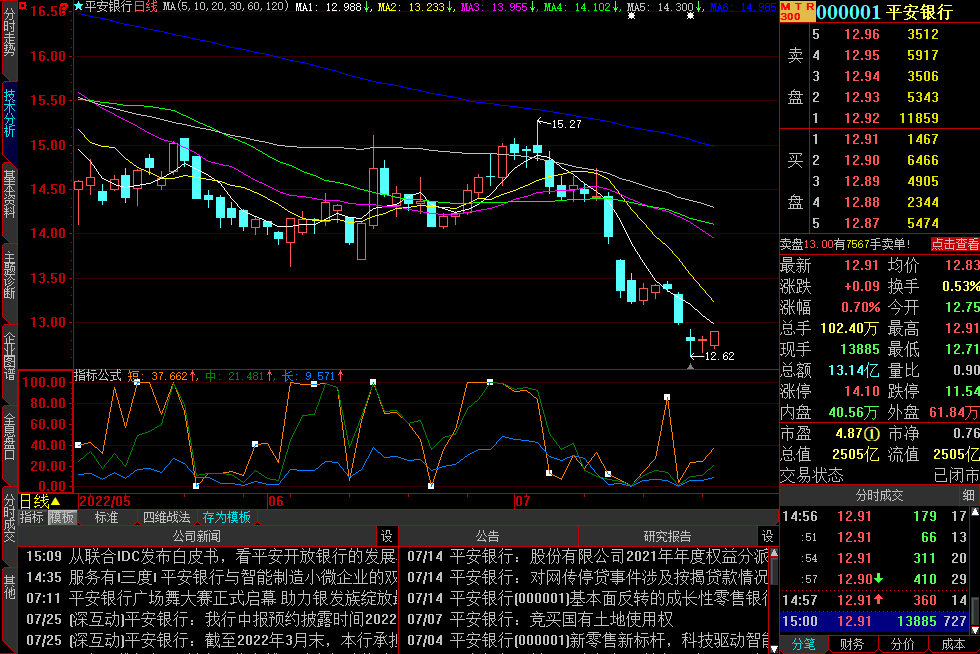
Task: Click the gray triangle marker below the 12.62 low
Action: (x=691, y=367)
